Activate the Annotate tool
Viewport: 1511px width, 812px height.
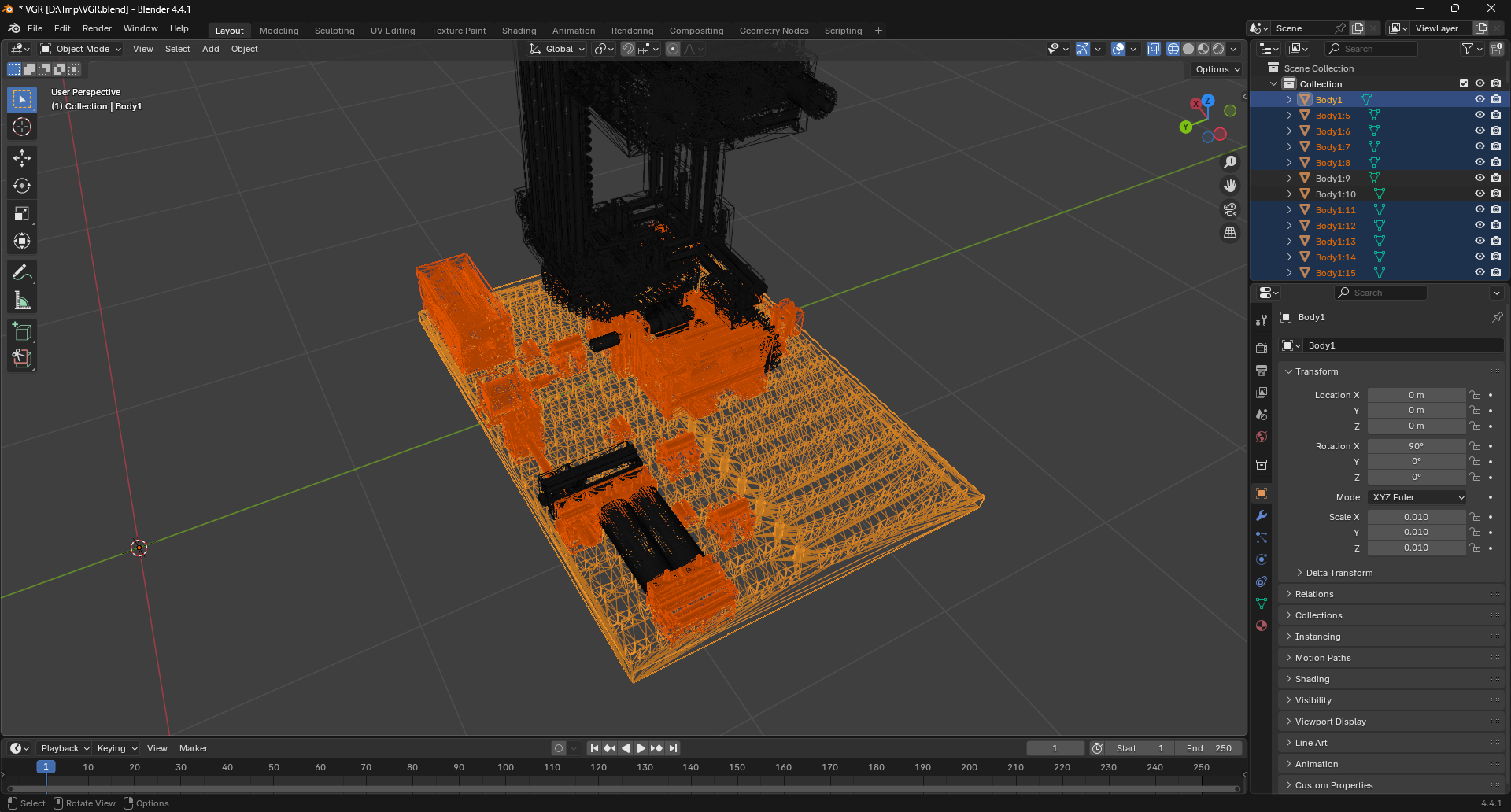(x=22, y=273)
